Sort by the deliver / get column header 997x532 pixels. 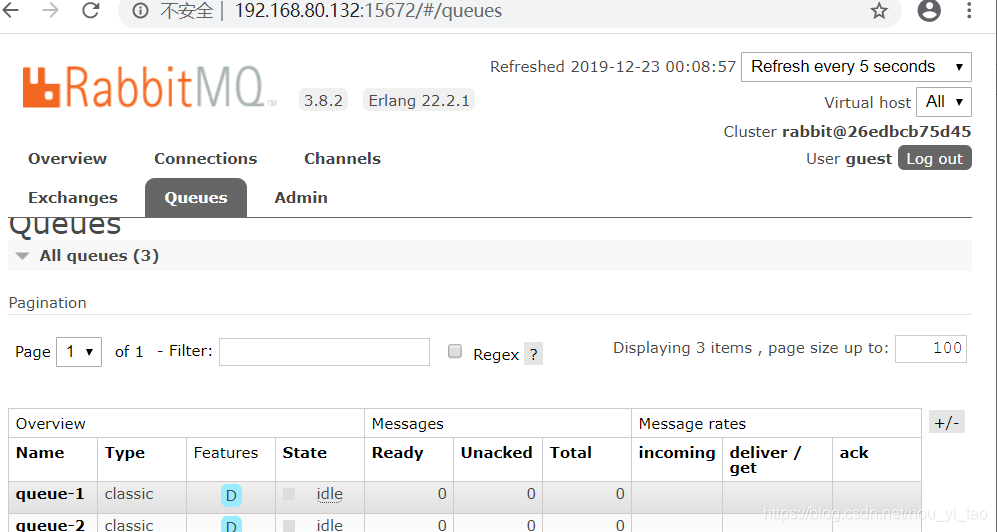click(x=765, y=460)
